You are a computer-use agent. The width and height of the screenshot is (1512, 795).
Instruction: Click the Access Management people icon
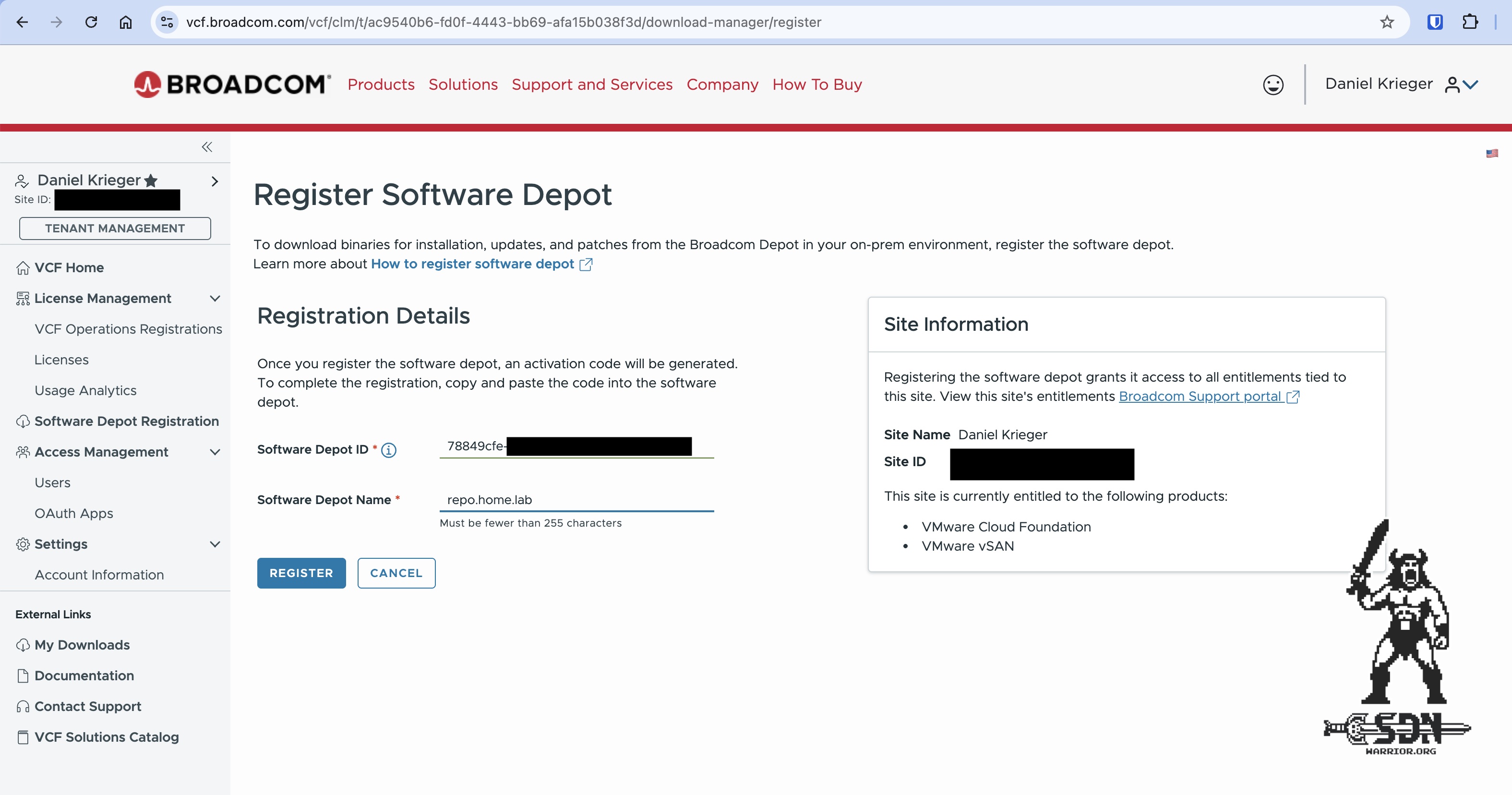[x=23, y=452]
